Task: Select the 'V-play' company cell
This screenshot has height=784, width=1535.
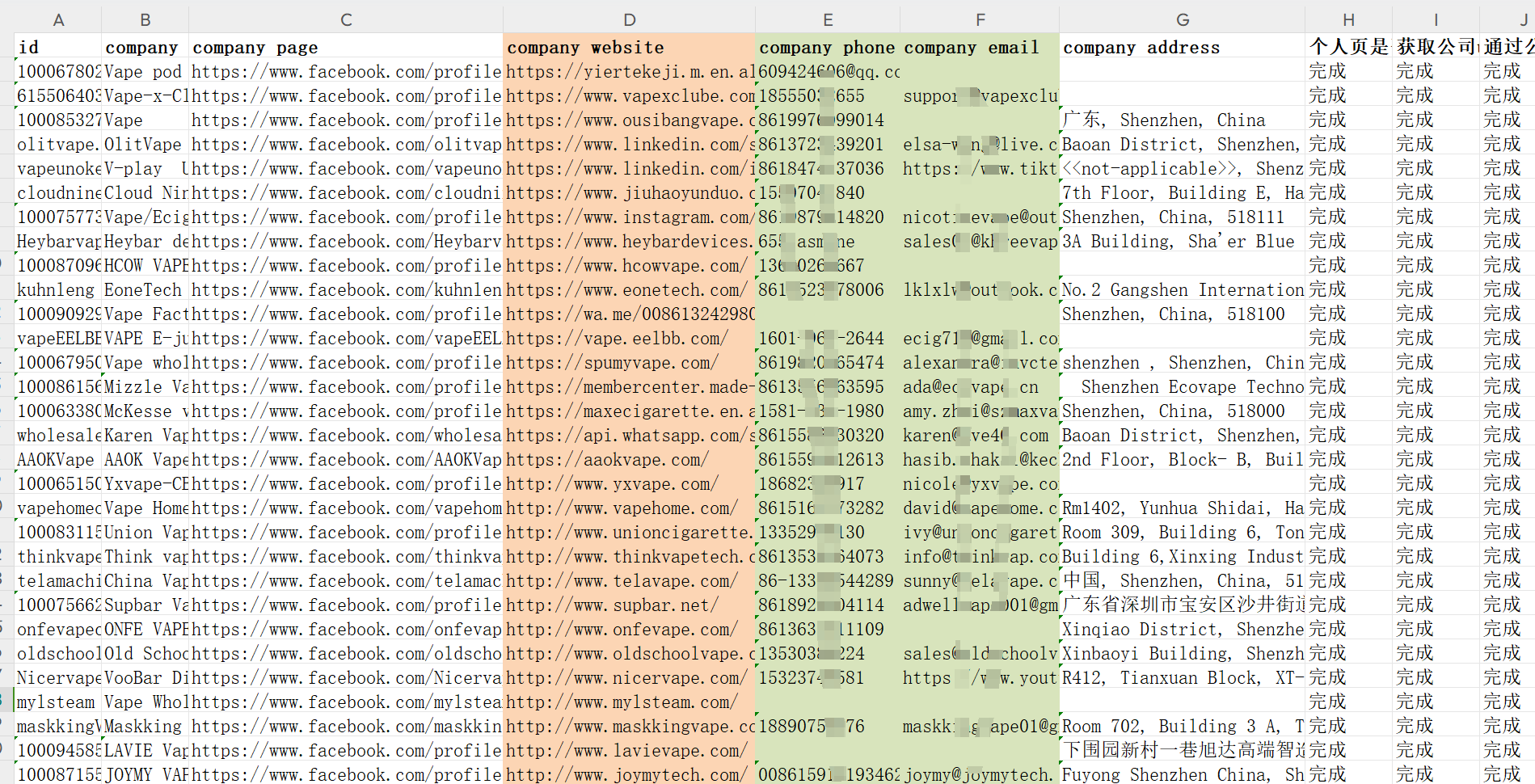Action: [145, 168]
